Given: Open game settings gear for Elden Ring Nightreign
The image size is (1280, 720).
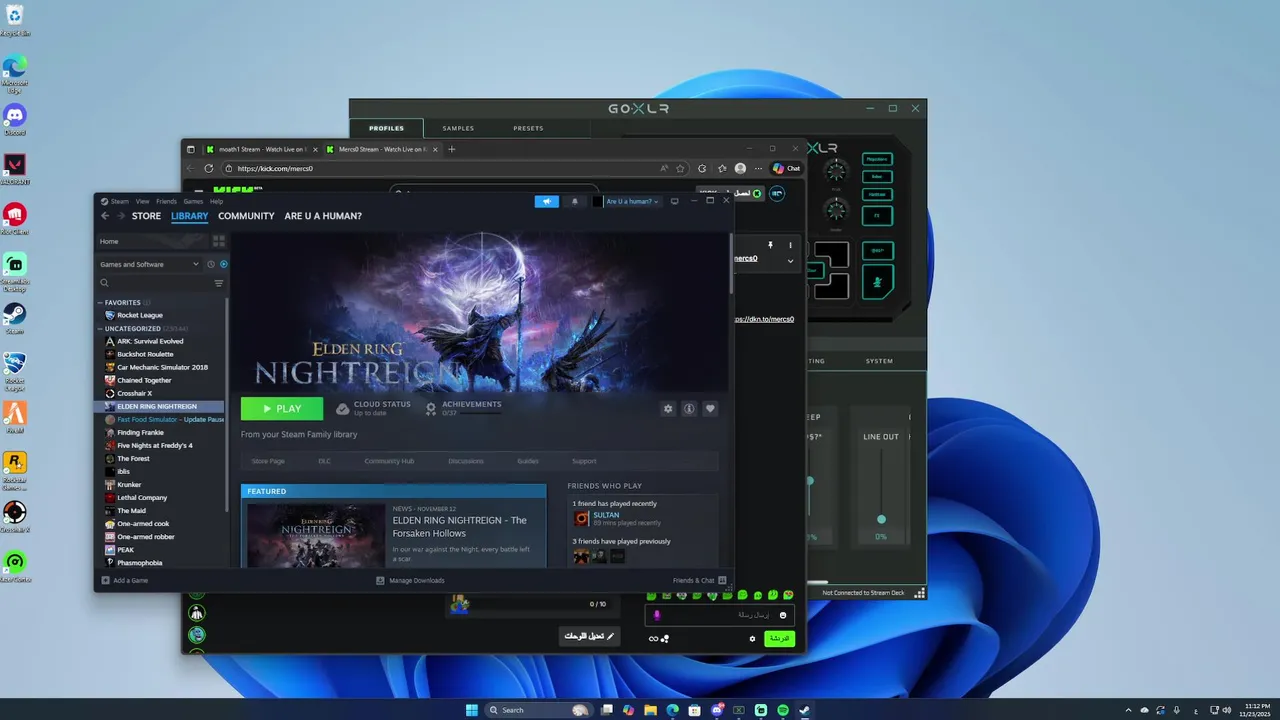Looking at the screenshot, I should (668, 408).
